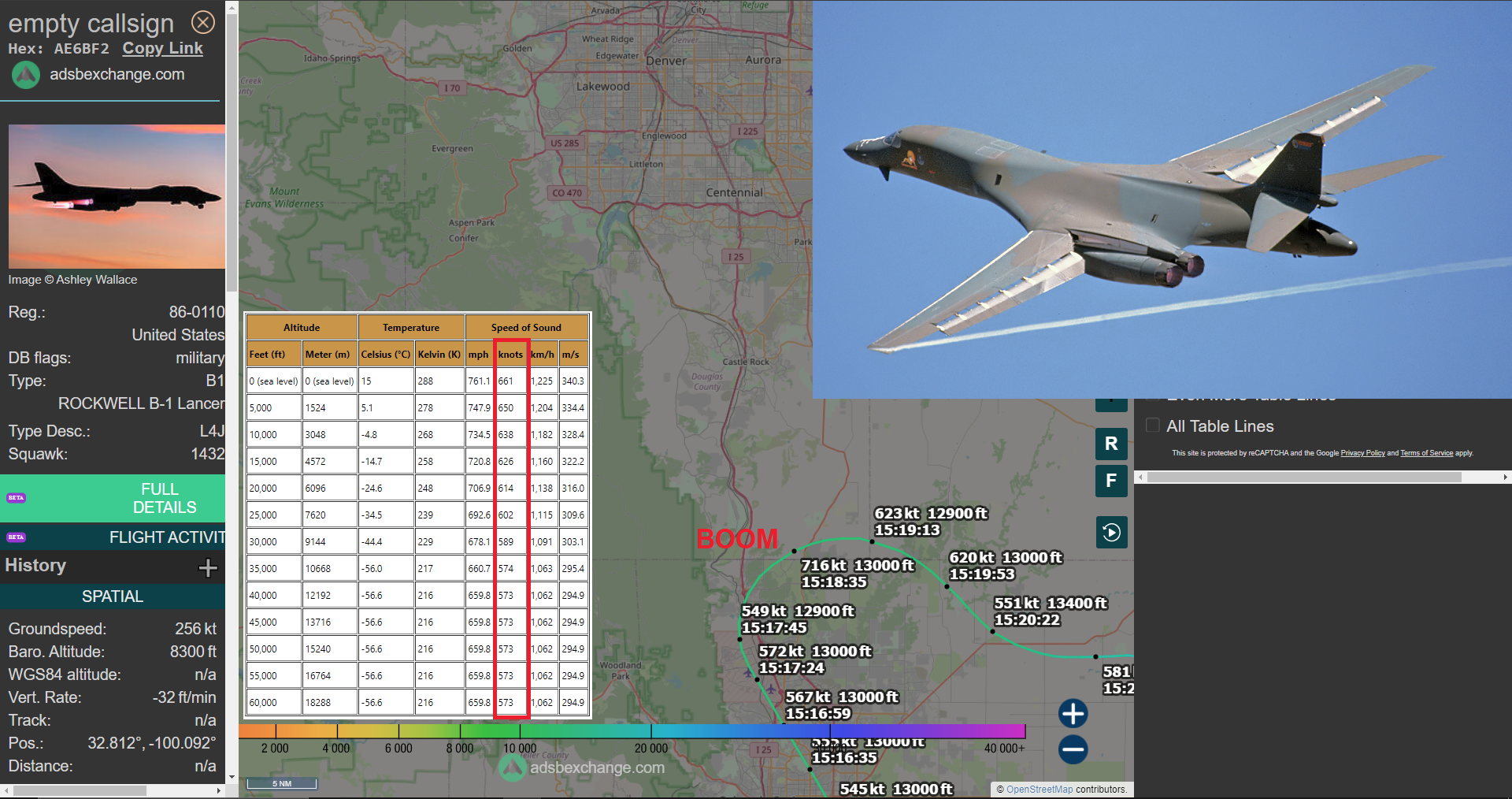The height and width of the screenshot is (799, 1512).
Task: Click the 620 kt 13000 ft track label
Action: 1005,566
